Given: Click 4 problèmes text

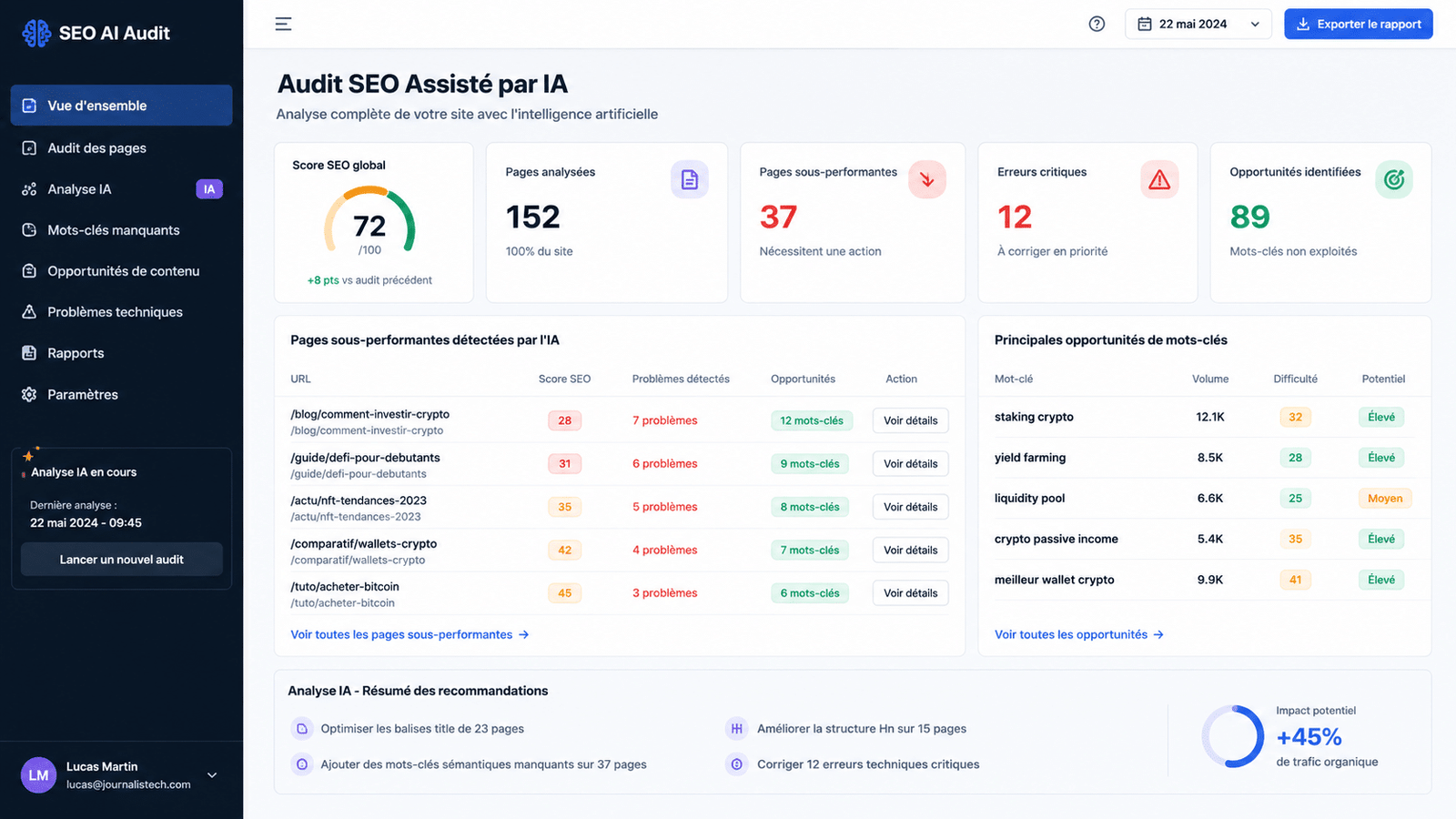Looking at the screenshot, I should tap(665, 550).
